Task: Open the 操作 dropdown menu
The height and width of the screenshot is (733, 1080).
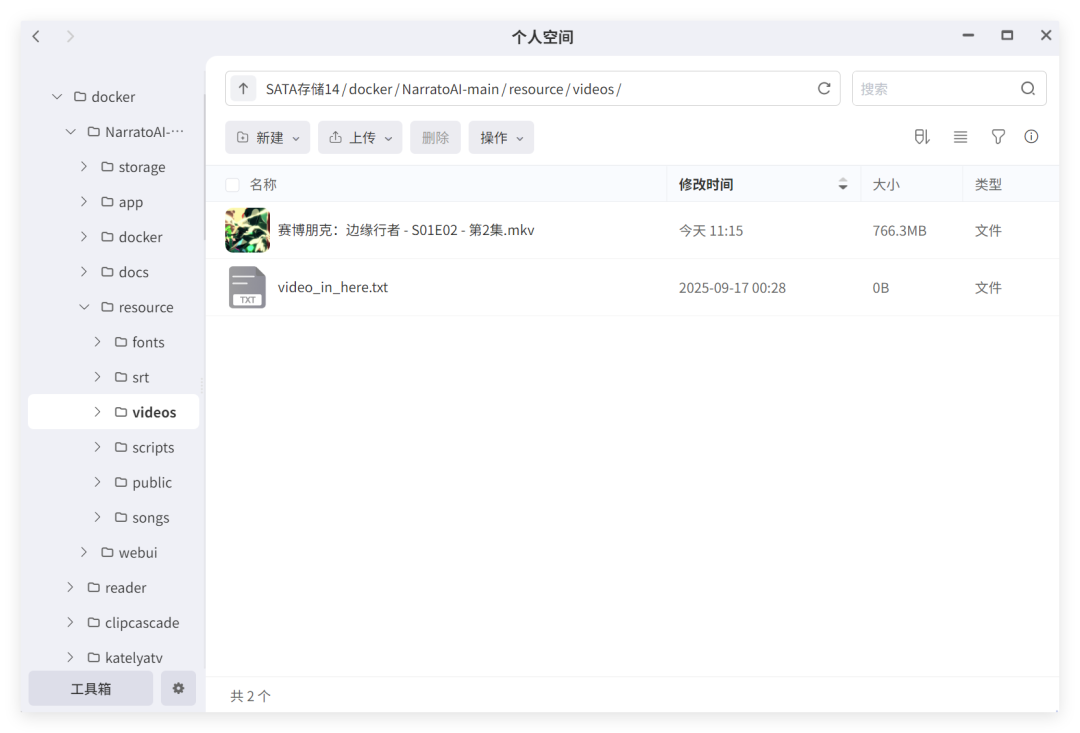Action: click(501, 138)
